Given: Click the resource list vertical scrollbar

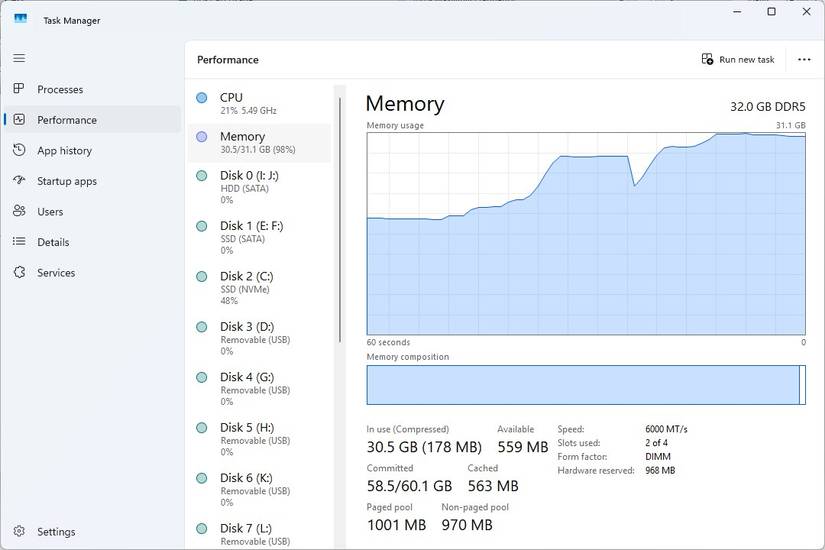Looking at the screenshot, I should 340,220.
